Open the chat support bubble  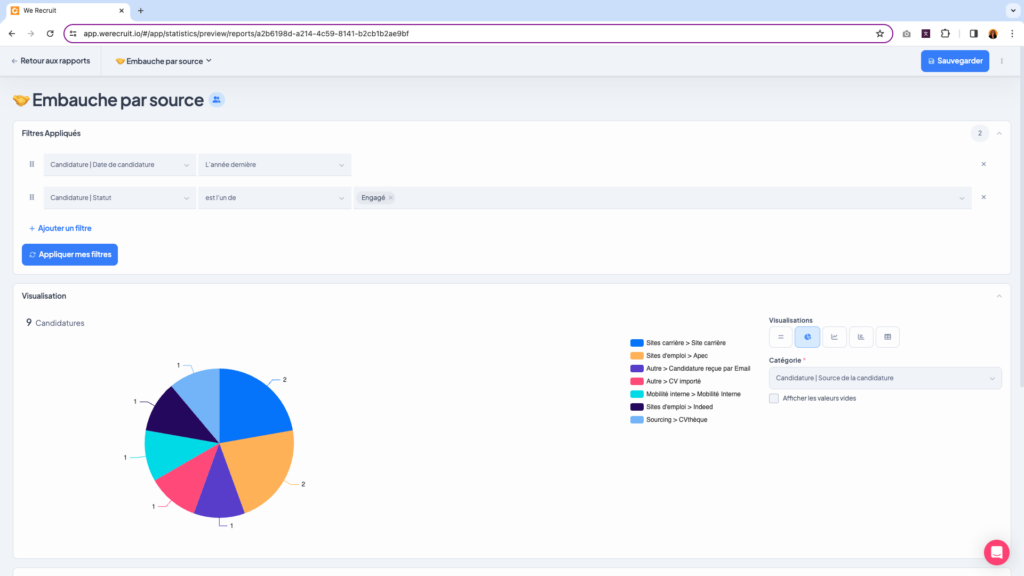(996, 552)
